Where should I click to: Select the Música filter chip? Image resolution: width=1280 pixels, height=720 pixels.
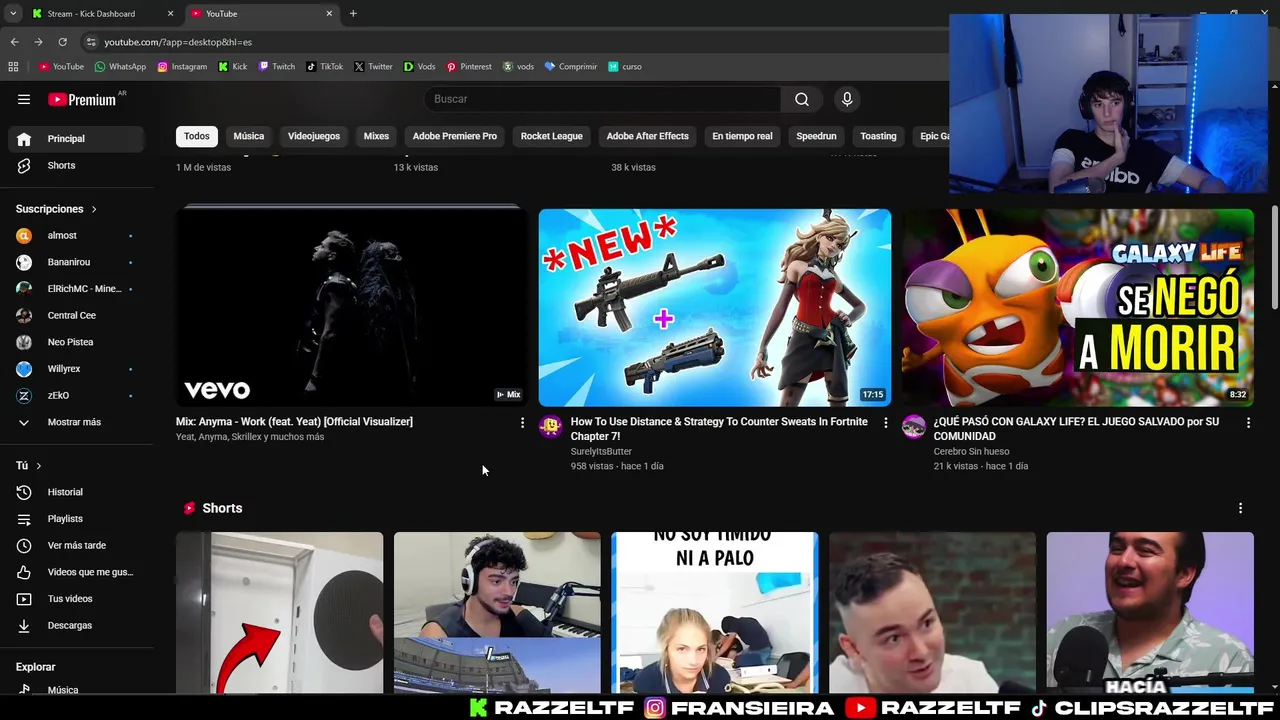(249, 136)
